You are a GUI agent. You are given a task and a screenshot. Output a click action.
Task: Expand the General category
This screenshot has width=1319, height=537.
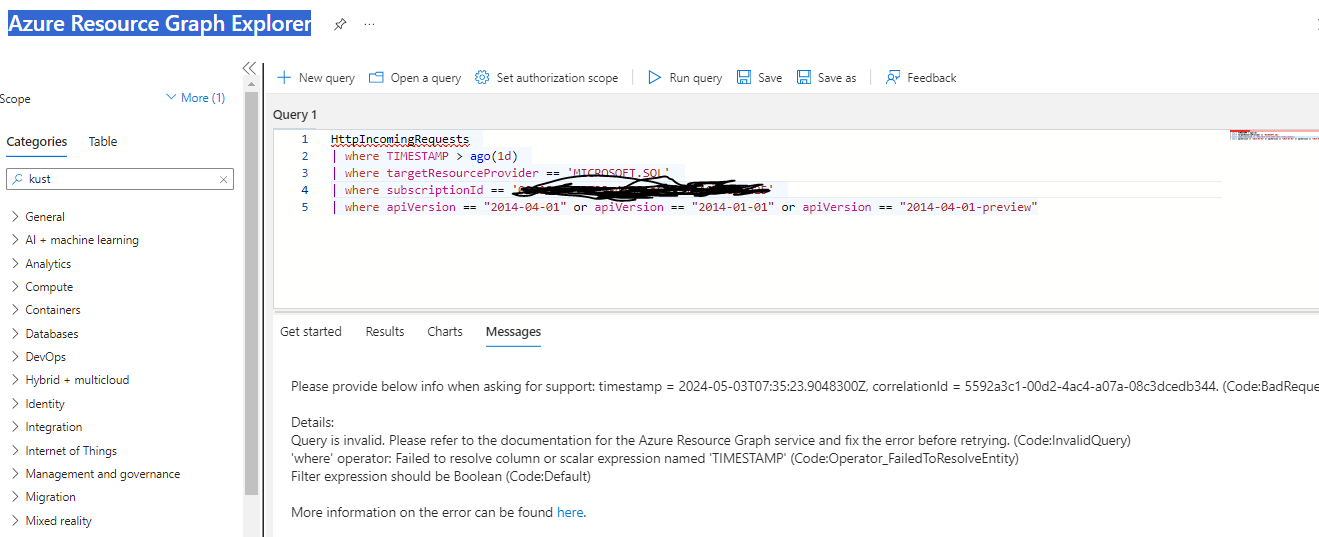[x=15, y=216]
